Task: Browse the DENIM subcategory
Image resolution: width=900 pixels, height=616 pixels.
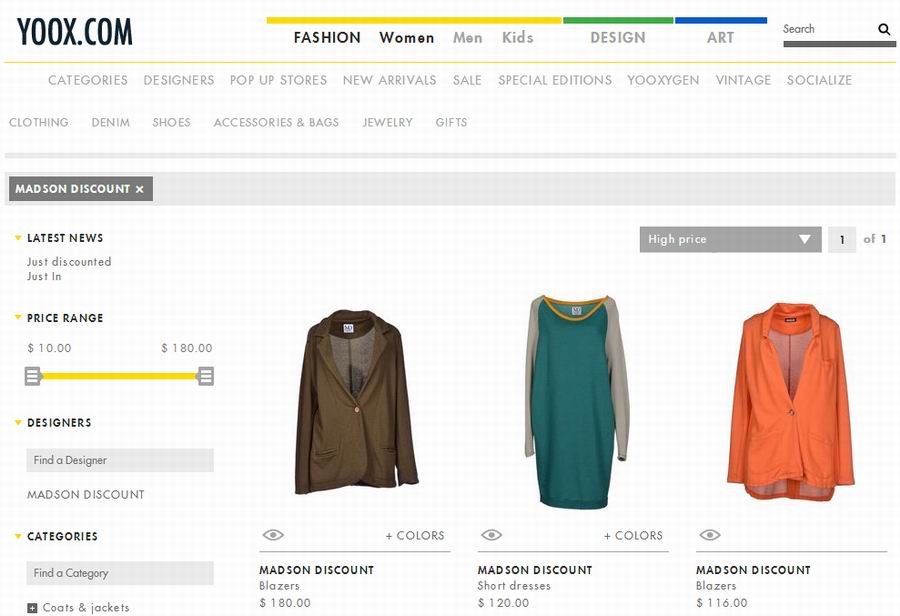Action: click(x=111, y=122)
